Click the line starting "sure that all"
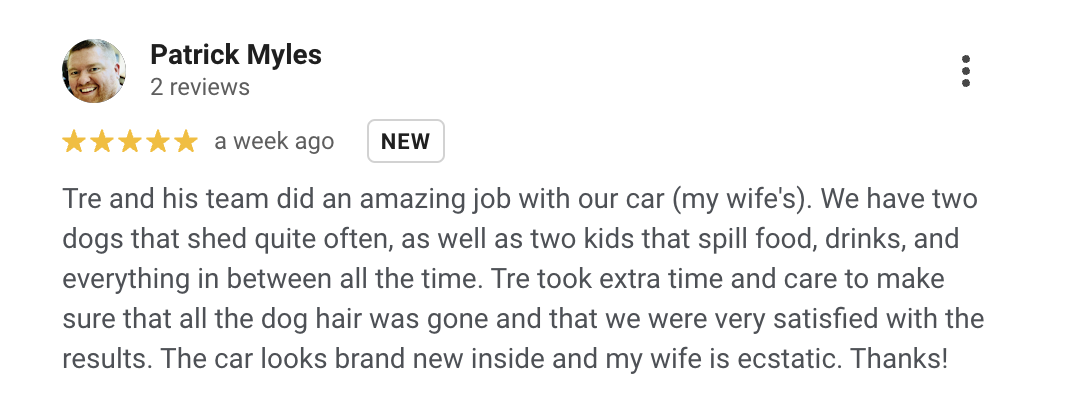This screenshot has width=1078, height=408. click(522, 320)
